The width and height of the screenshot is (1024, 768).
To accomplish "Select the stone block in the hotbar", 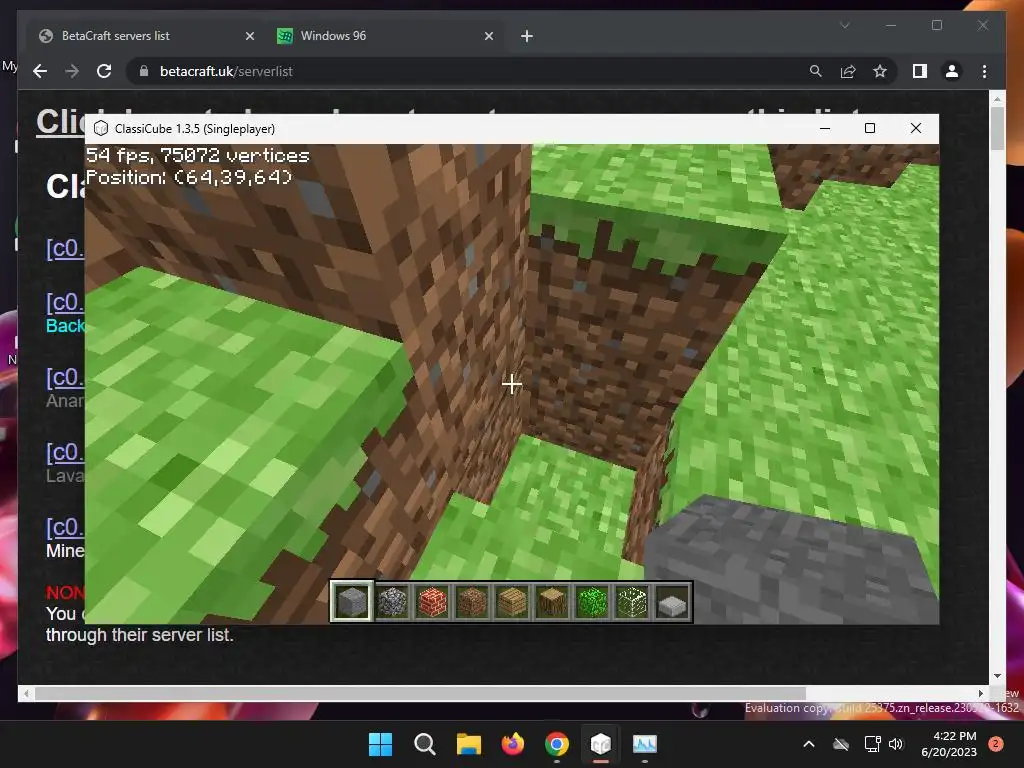I will (352, 601).
